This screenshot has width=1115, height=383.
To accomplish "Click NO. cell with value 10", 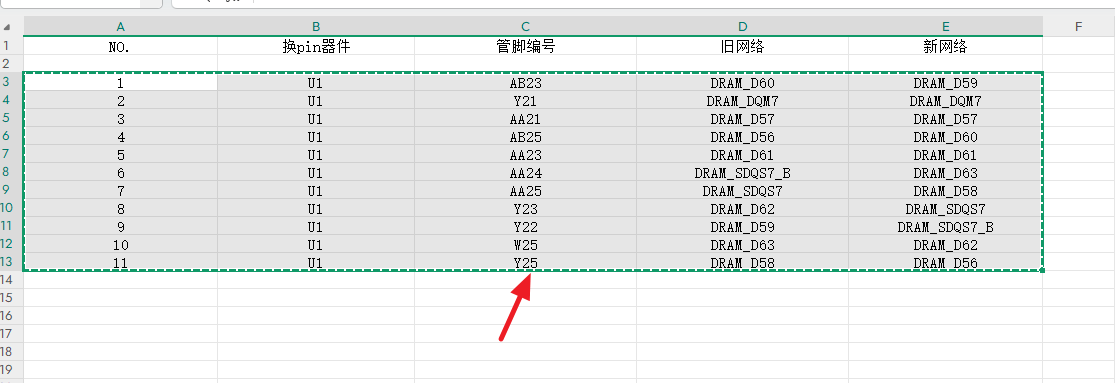I will pos(121,245).
